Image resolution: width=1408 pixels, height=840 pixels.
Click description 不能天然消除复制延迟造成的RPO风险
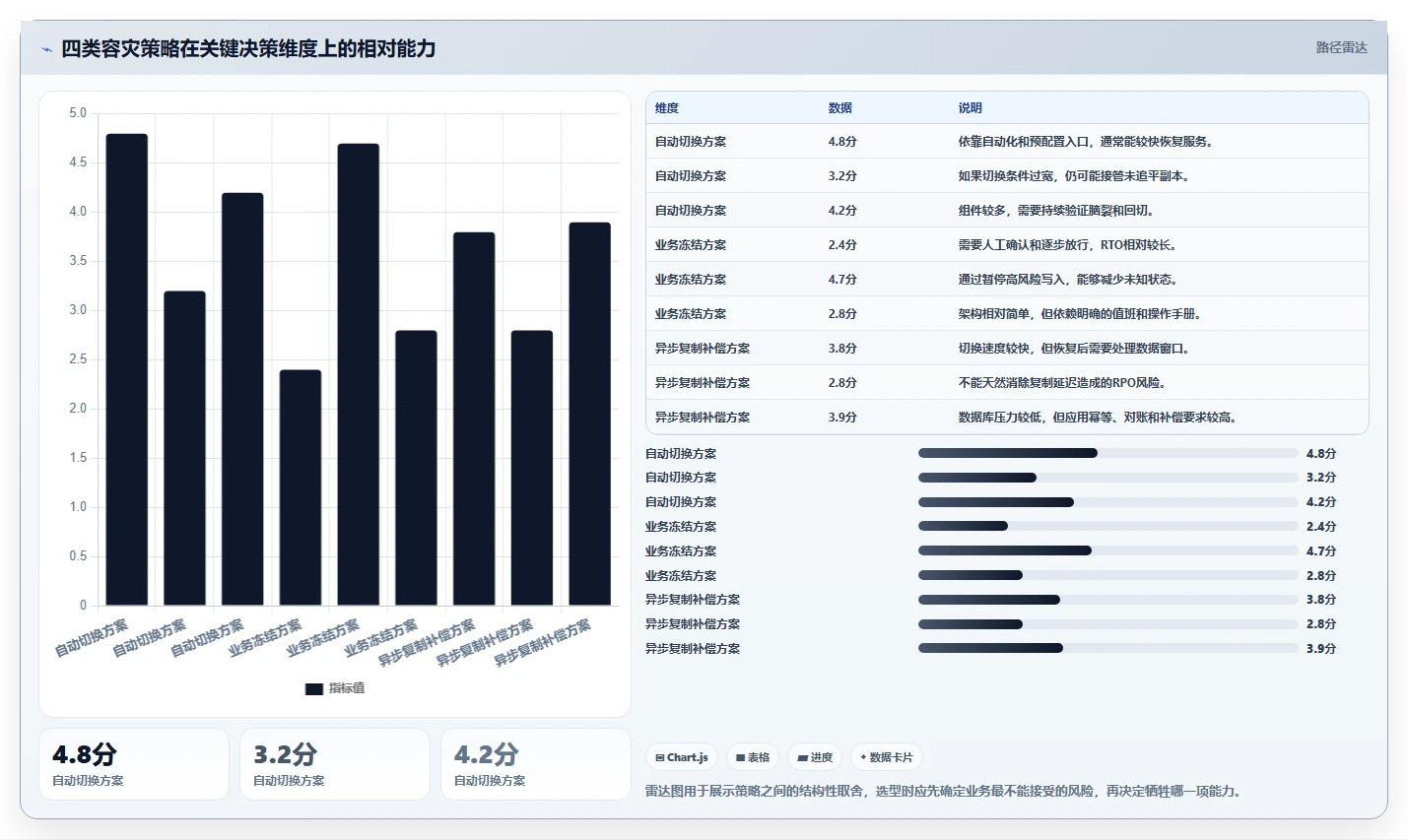coord(1062,383)
